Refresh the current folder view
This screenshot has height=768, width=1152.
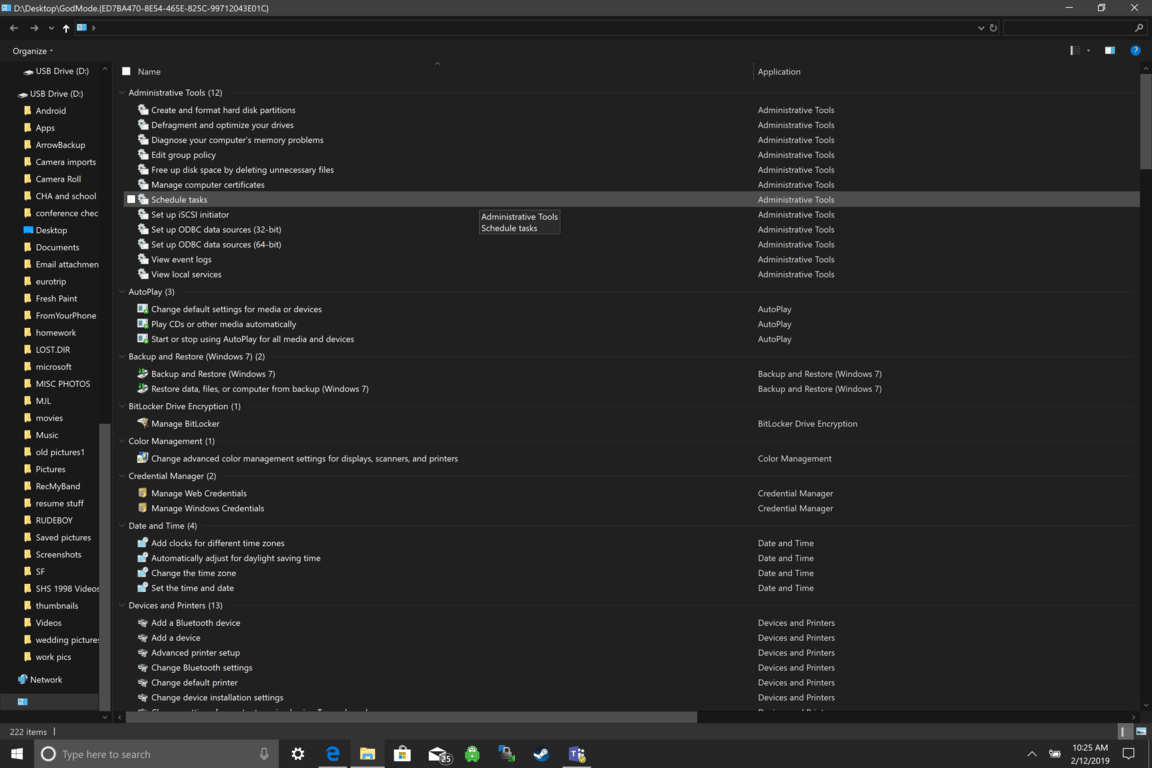993,28
